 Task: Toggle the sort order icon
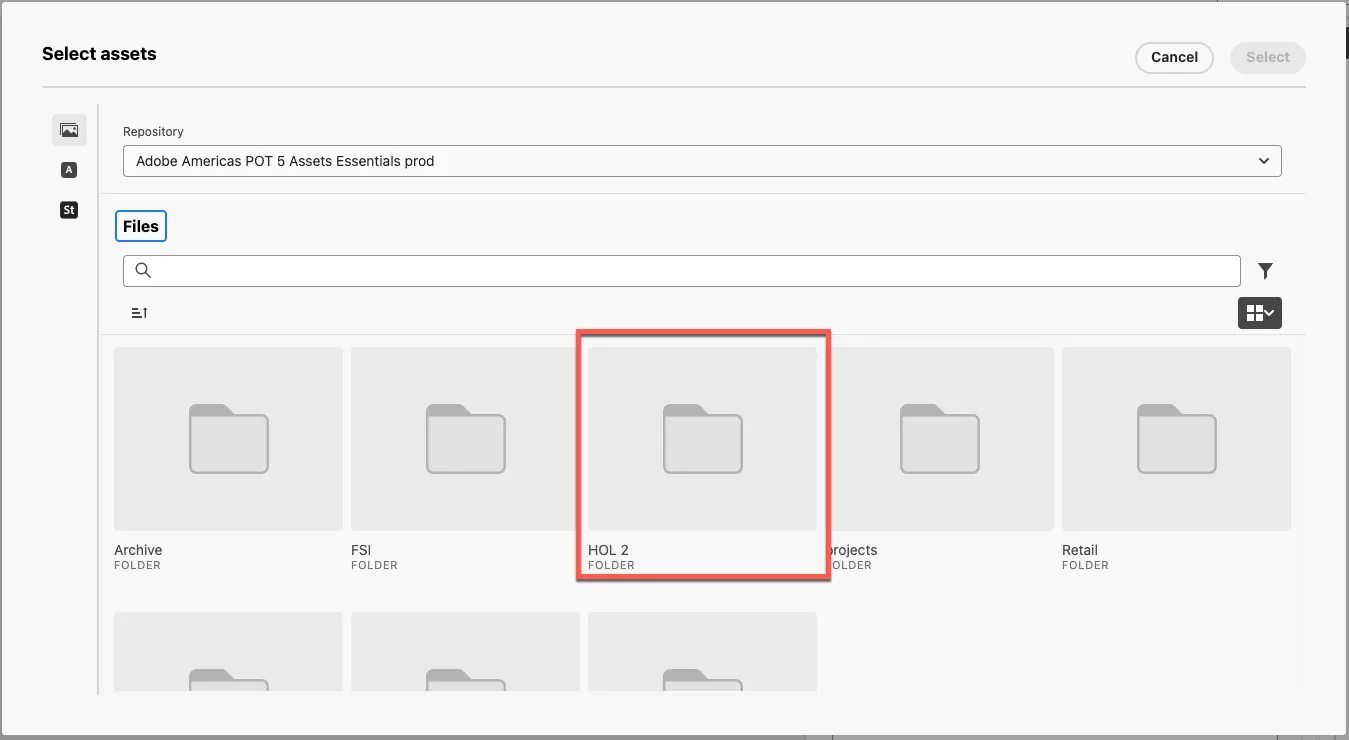tap(140, 313)
